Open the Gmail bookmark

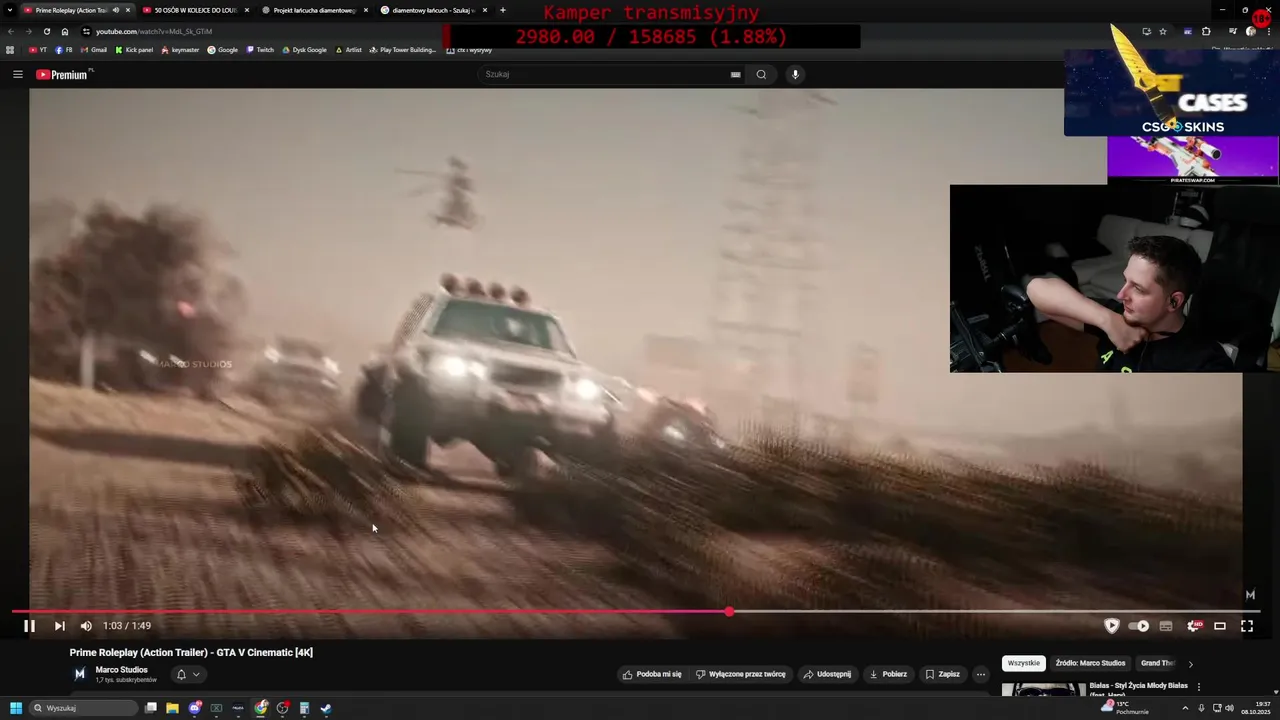[93, 50]
